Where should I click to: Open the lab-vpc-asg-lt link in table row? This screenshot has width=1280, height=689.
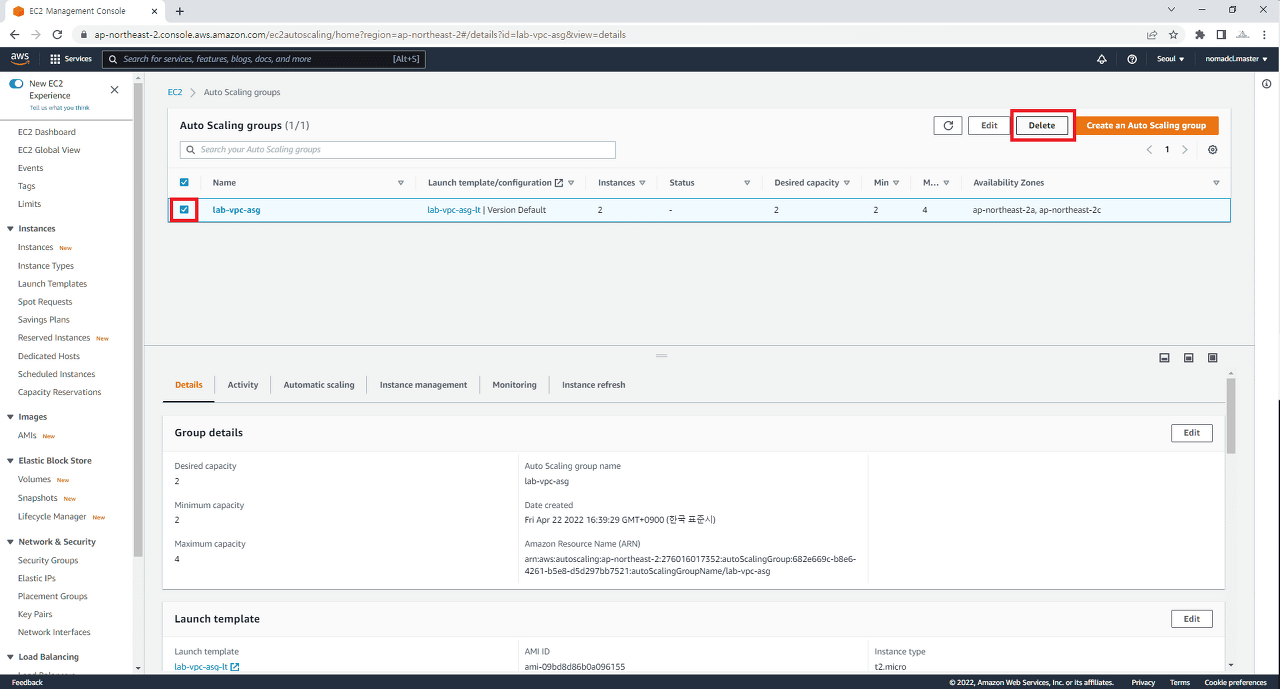tap(454, 210)
